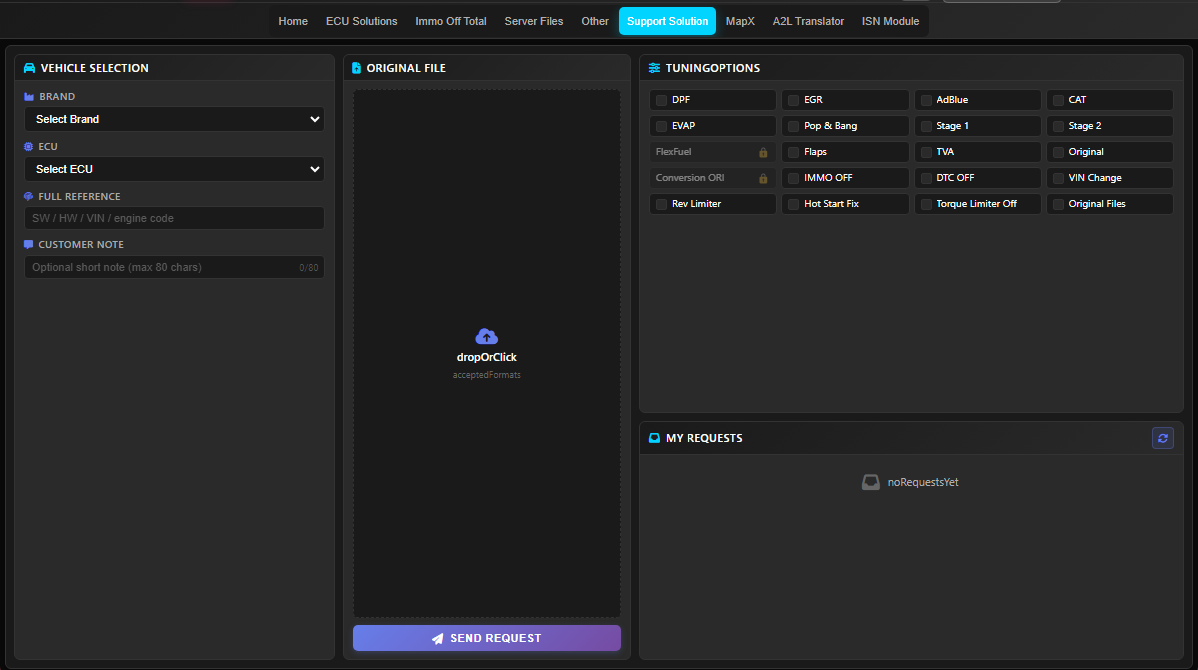Enable the EGR option
1198x670 pixels.
click(794, 100)
